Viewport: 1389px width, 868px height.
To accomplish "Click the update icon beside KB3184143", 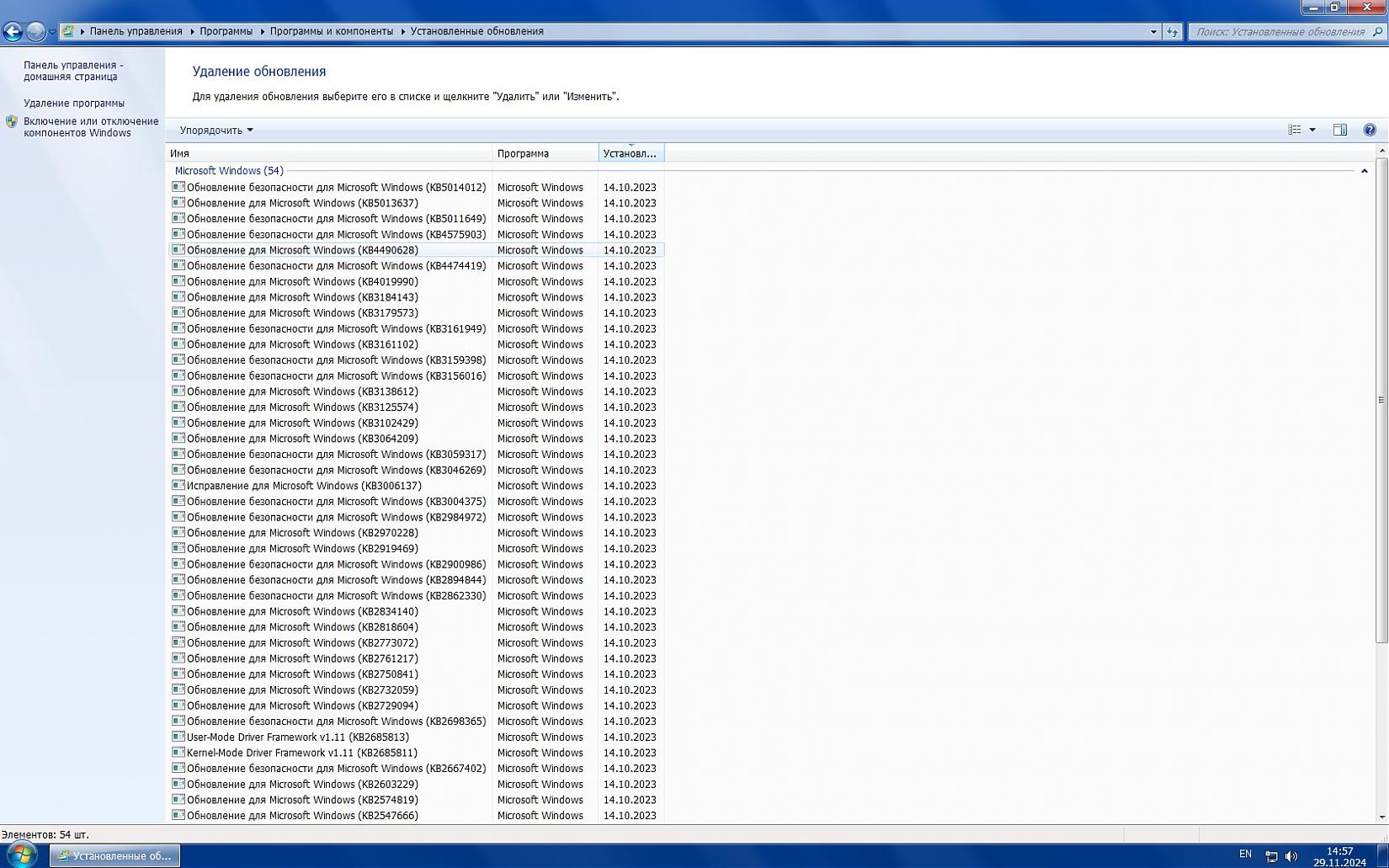I will click(x=178, y=297).
